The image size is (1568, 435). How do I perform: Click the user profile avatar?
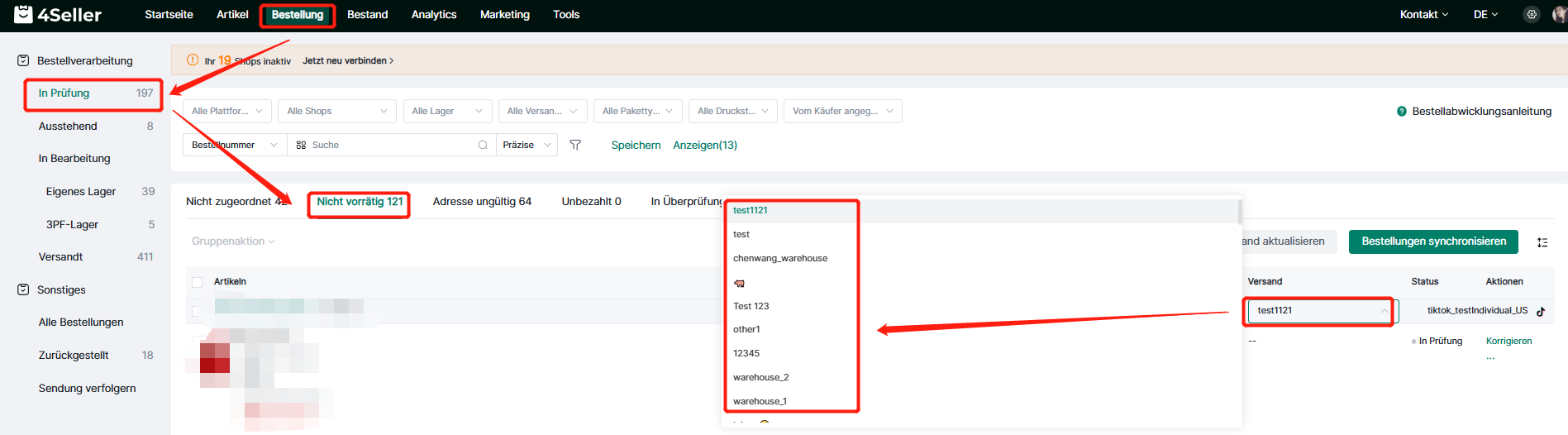pyautogui.click(x=1559, y=14)
